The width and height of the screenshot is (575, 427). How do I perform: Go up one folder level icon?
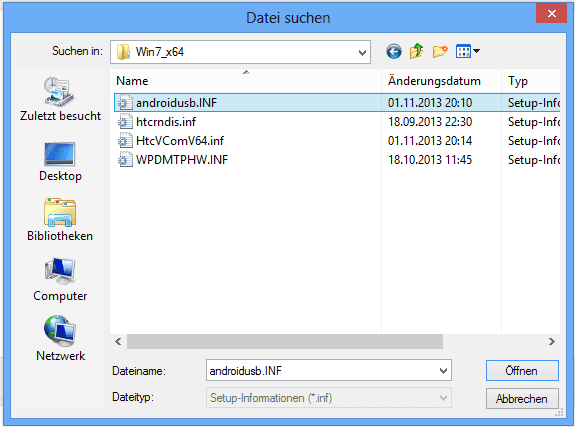pos(417,51)
